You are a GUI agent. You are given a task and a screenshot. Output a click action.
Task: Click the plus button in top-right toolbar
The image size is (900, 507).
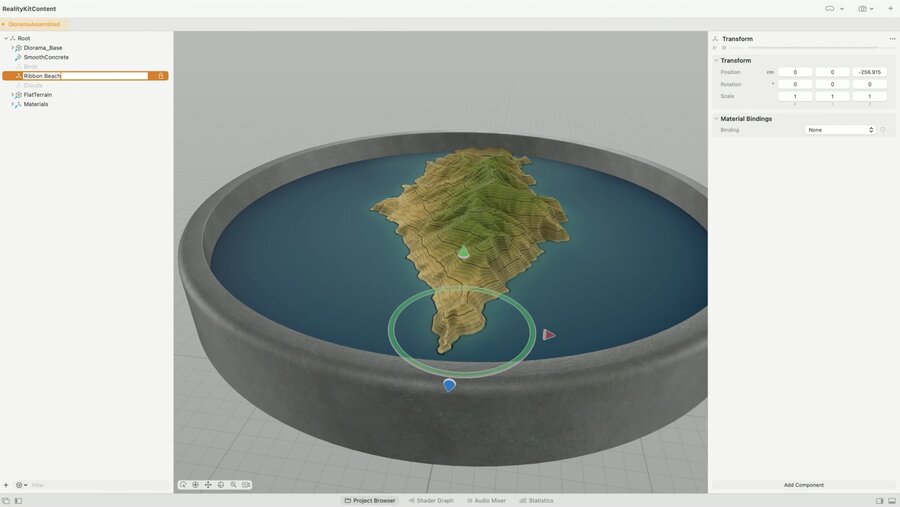coord(890,9)
